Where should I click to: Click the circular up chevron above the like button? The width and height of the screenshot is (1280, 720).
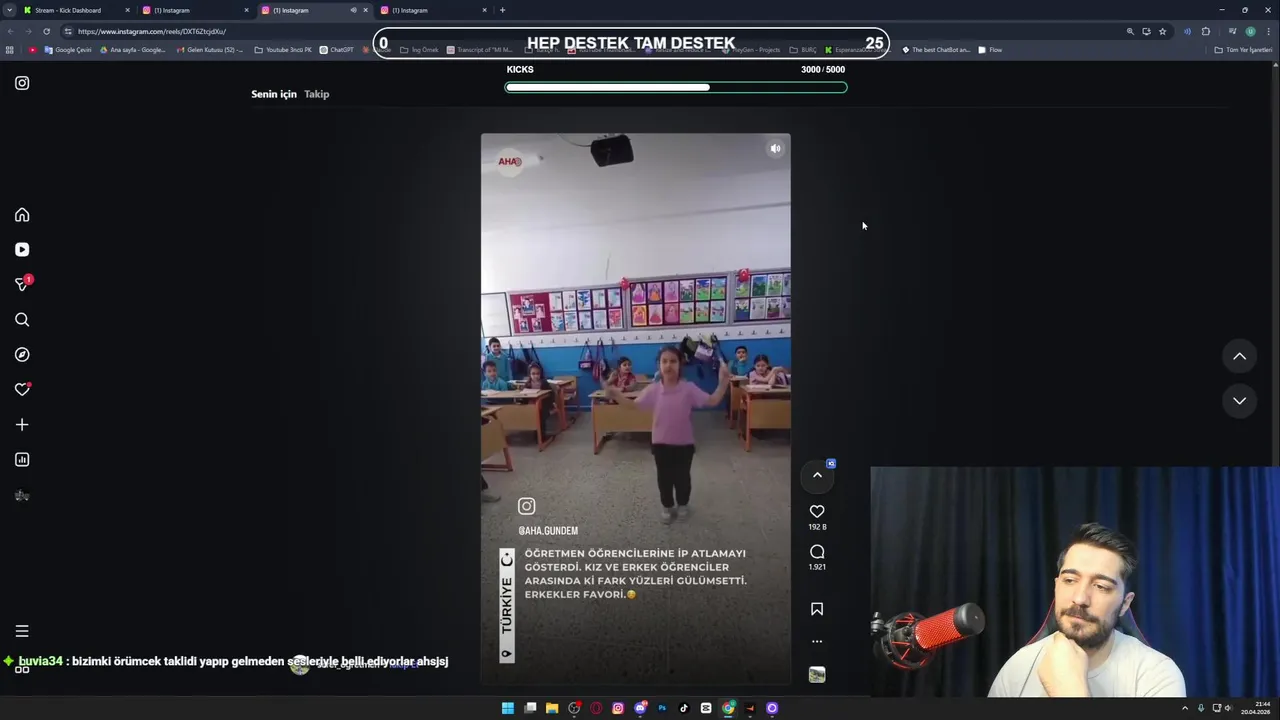[x=817, y=475]
